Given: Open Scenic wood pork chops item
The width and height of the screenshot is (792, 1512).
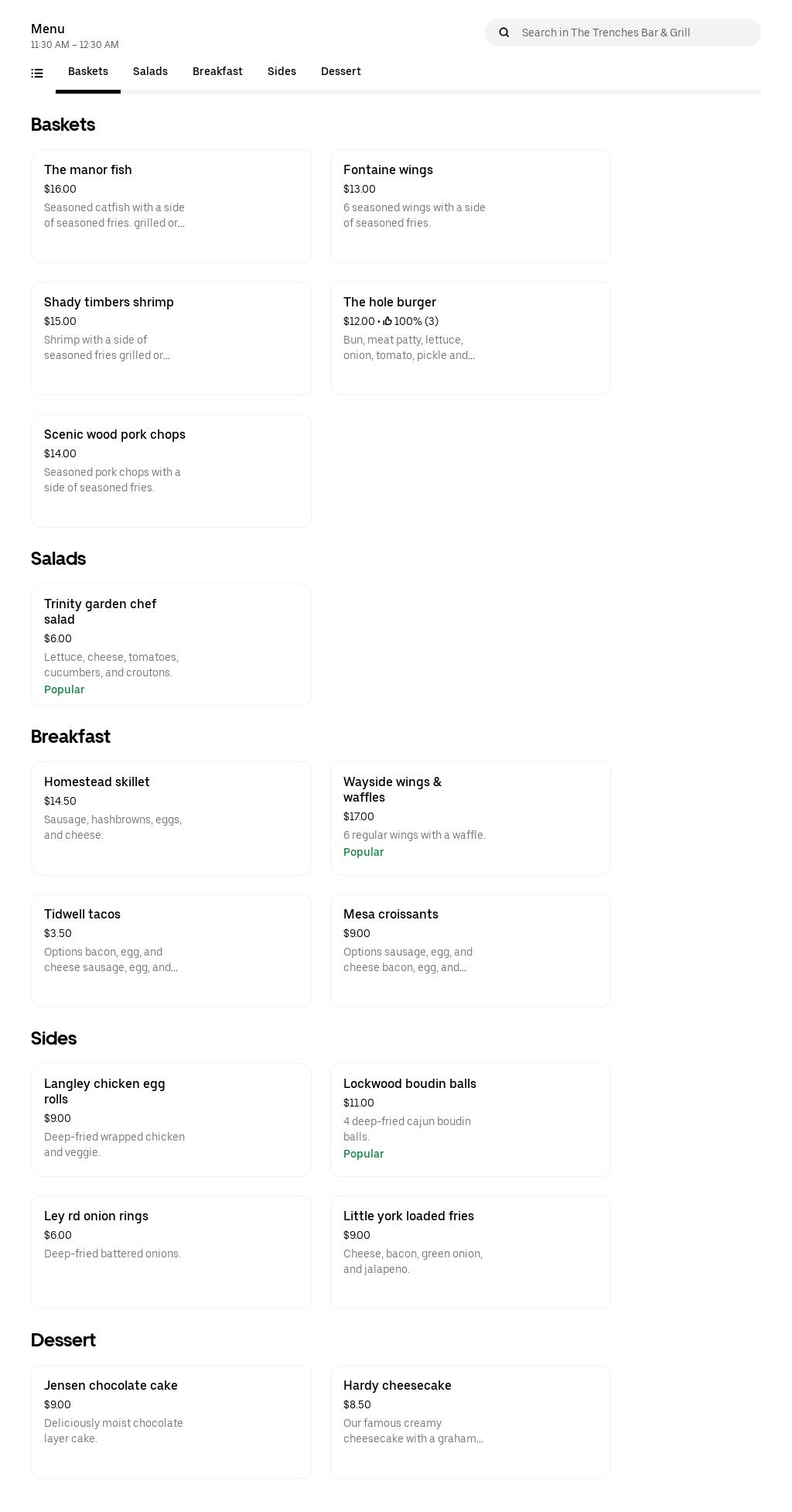Looking at the screenshot, I should click(x=171, y=470).
